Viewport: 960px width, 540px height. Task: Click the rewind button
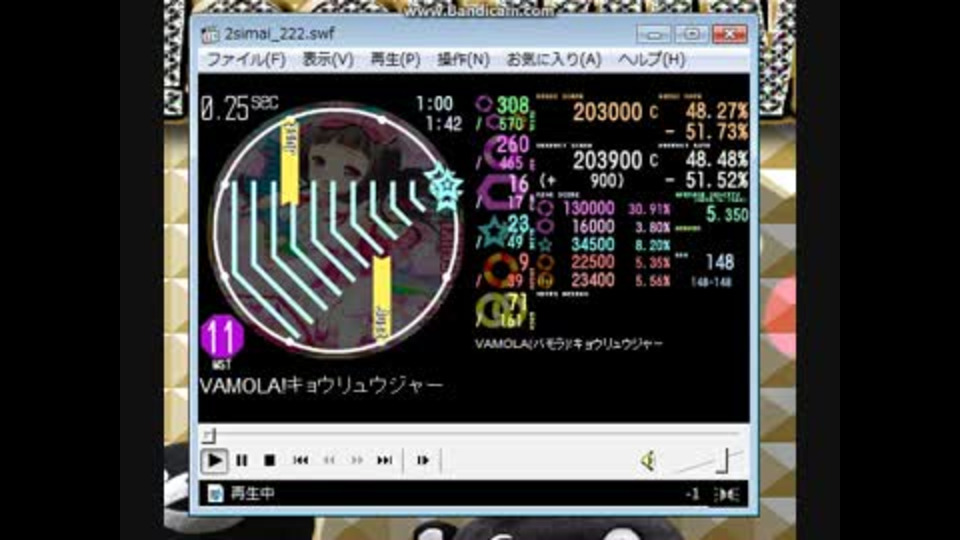[329, 460]
